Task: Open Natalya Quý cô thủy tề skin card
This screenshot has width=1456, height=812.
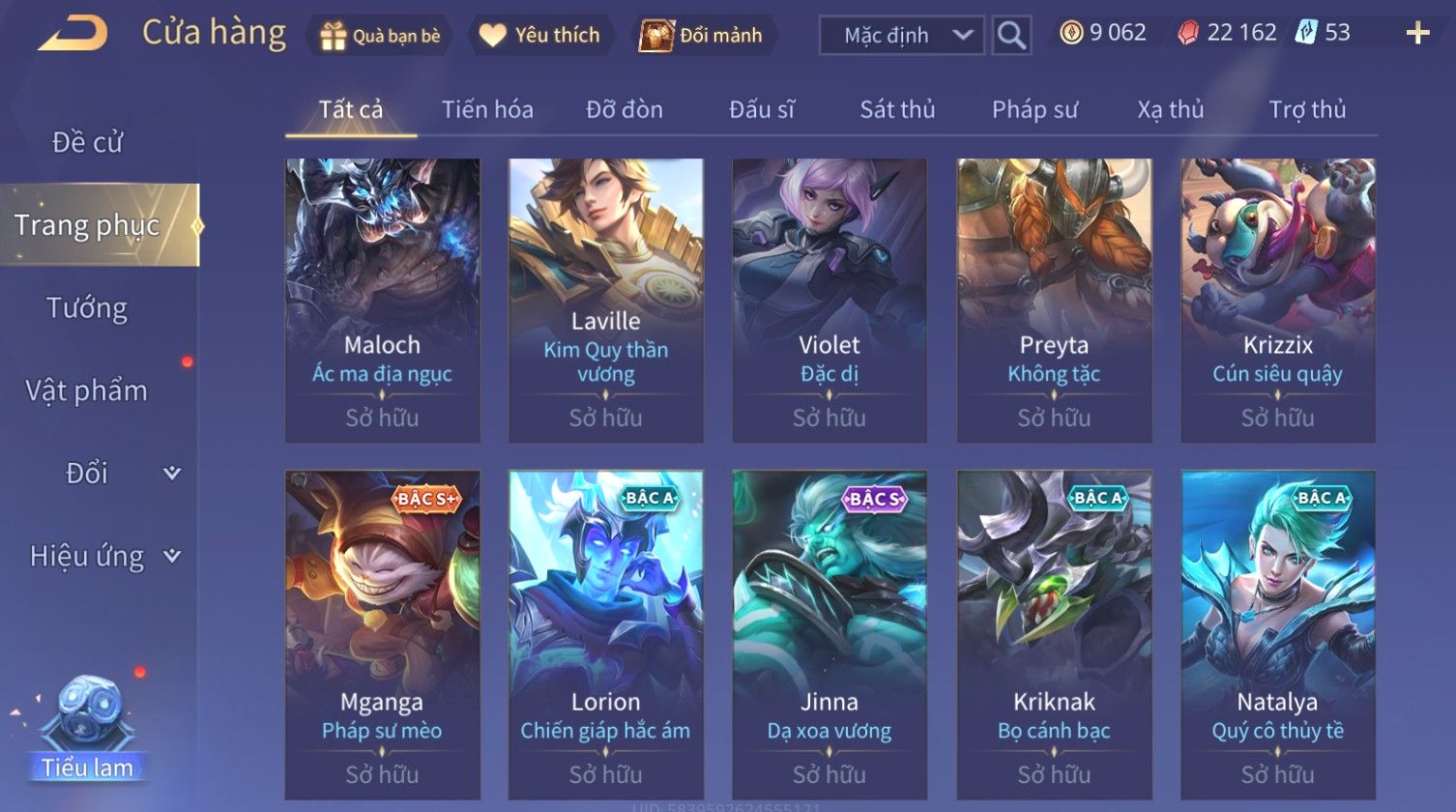Action: pos(1278,634)
